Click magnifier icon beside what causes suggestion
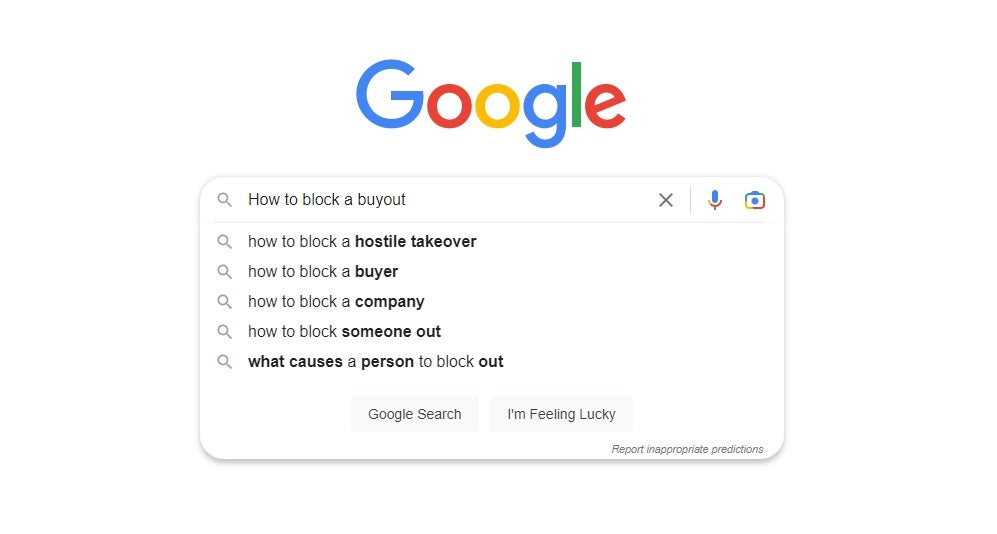997x534 pixels. click(x=225, y=361)
